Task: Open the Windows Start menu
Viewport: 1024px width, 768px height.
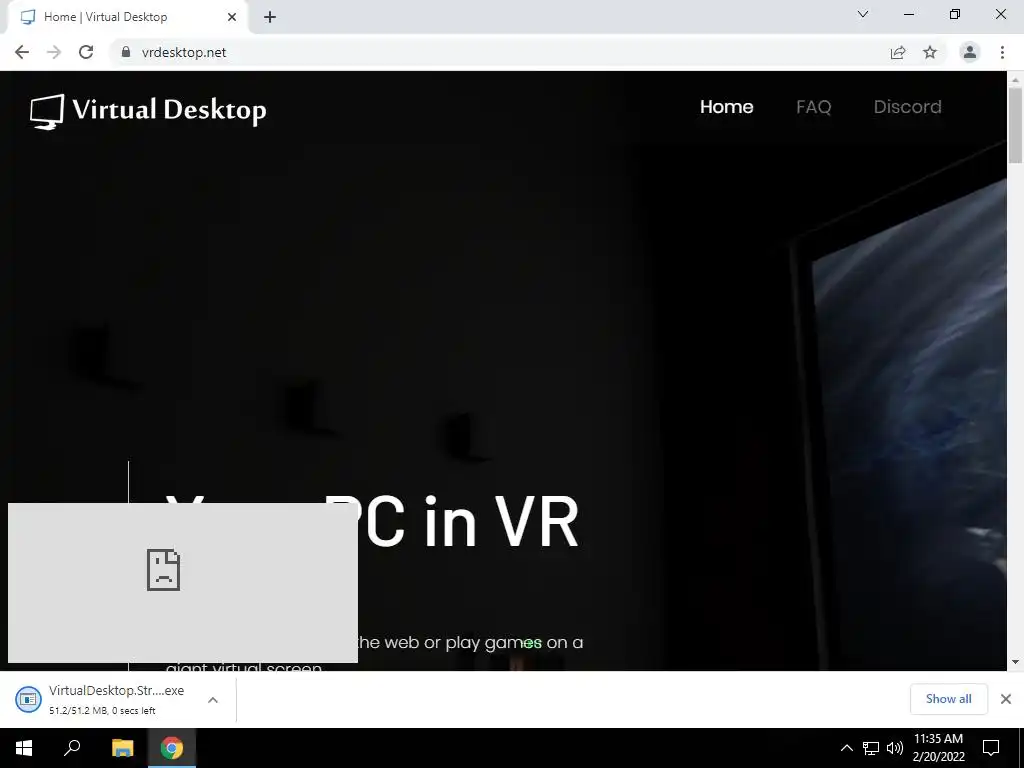Action: point(24,748)
